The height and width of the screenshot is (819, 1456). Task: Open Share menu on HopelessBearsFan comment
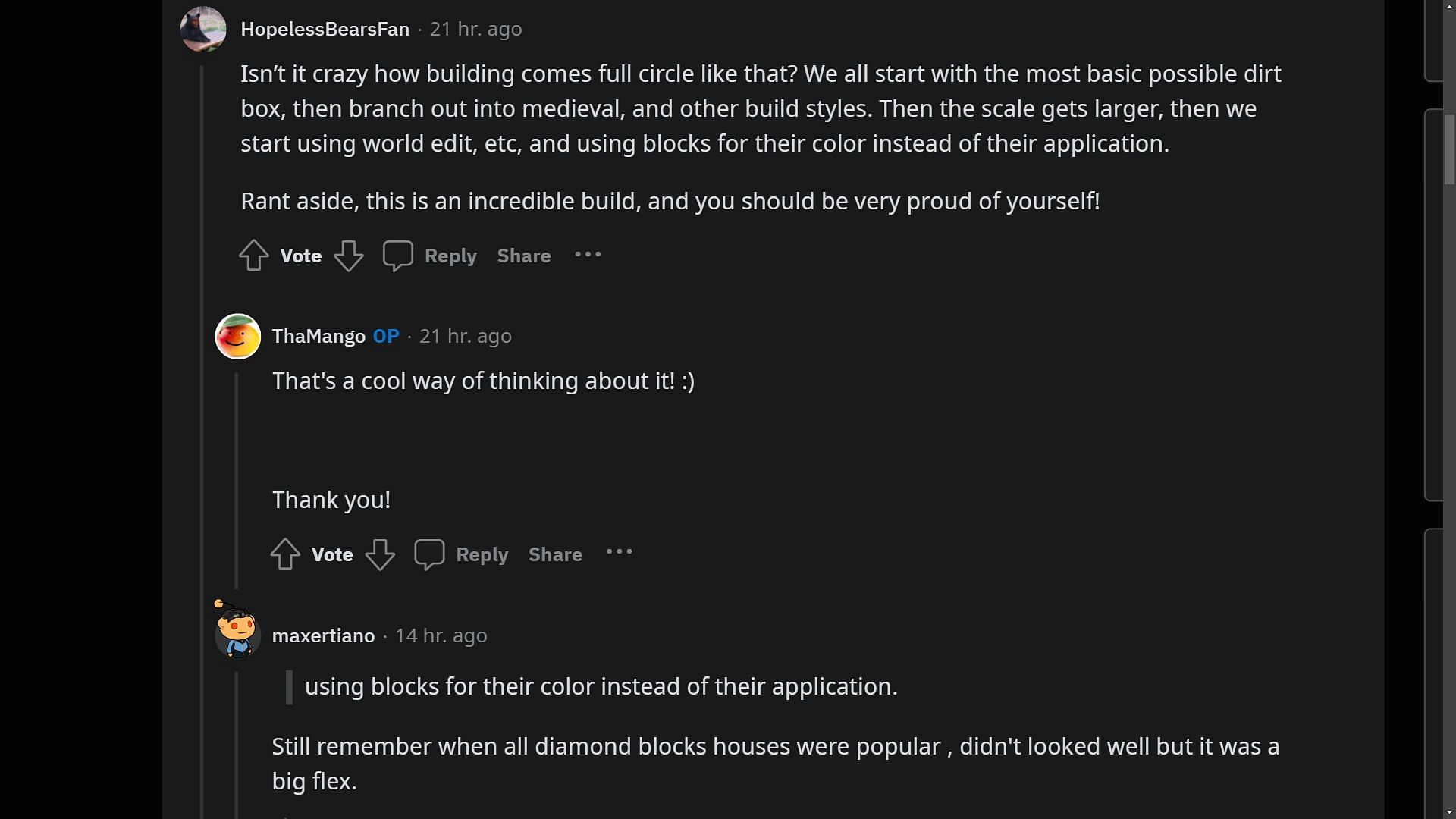point(524,256)
